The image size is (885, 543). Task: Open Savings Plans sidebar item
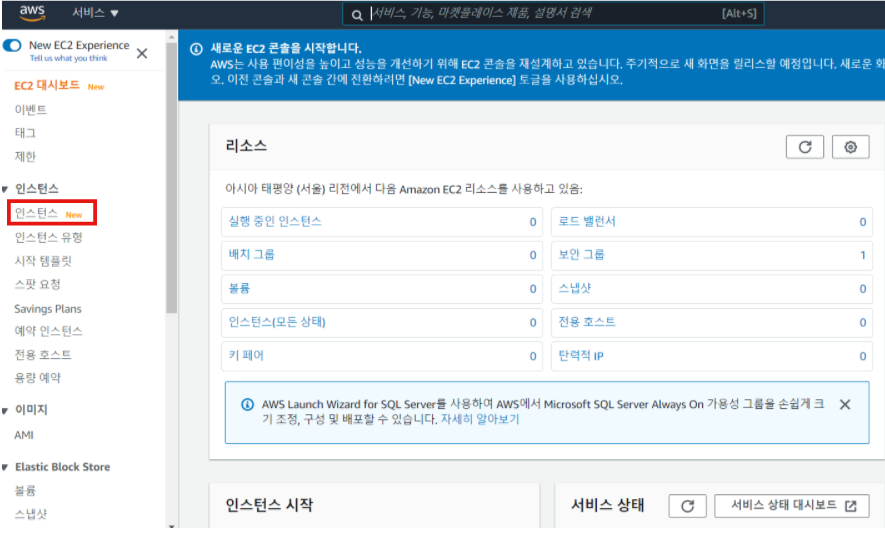48,309
